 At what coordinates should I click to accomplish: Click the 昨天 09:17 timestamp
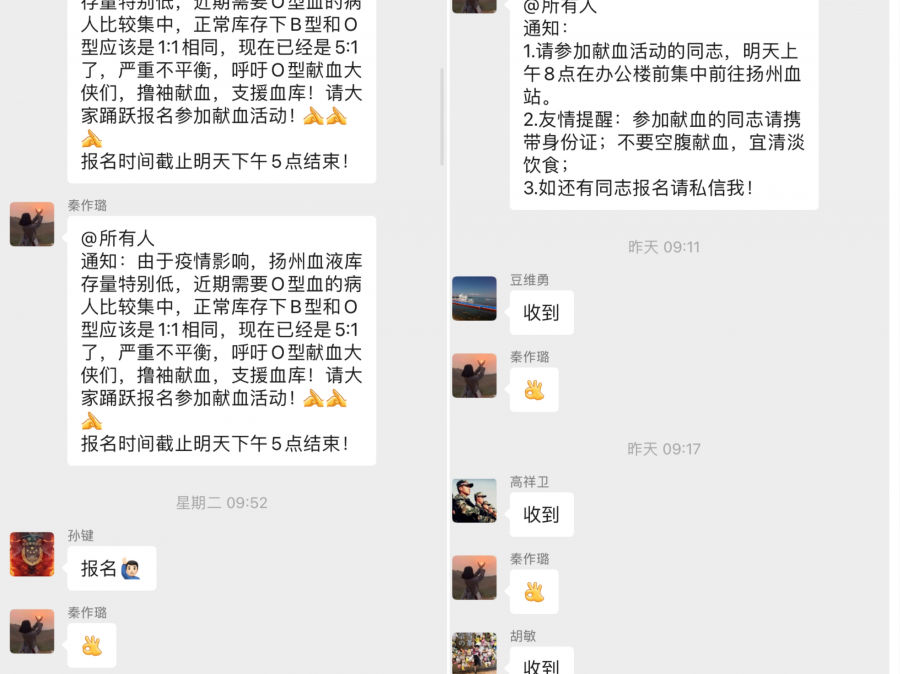tap(664, 449)
